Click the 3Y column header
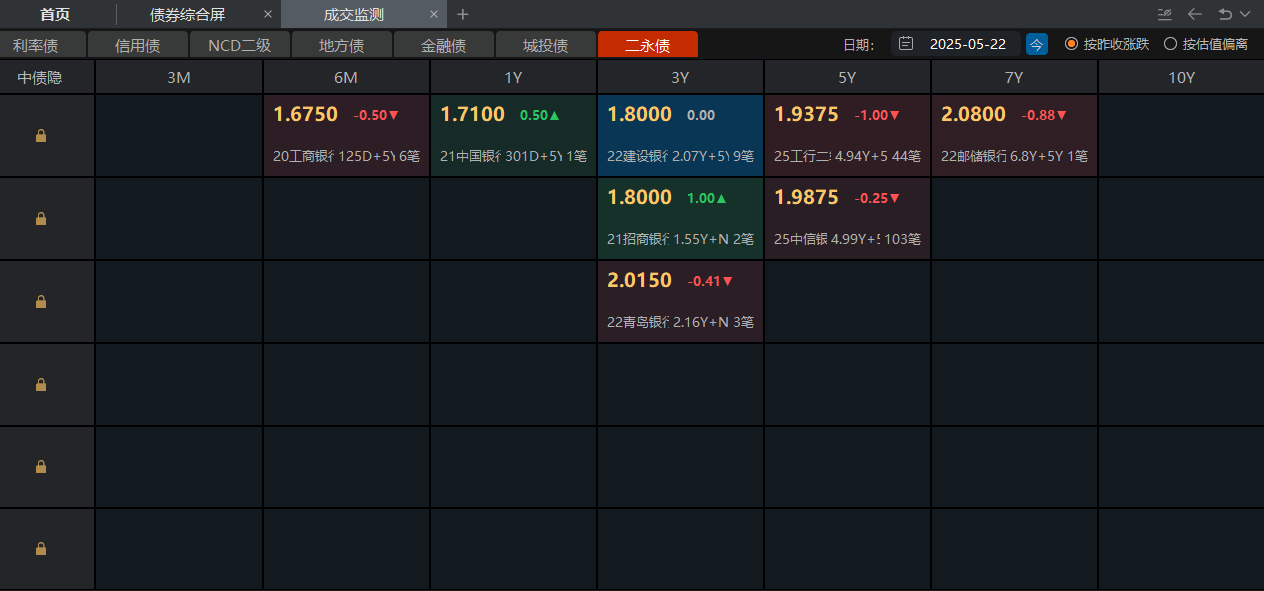 pyautogui.click(x=680, y=77)
